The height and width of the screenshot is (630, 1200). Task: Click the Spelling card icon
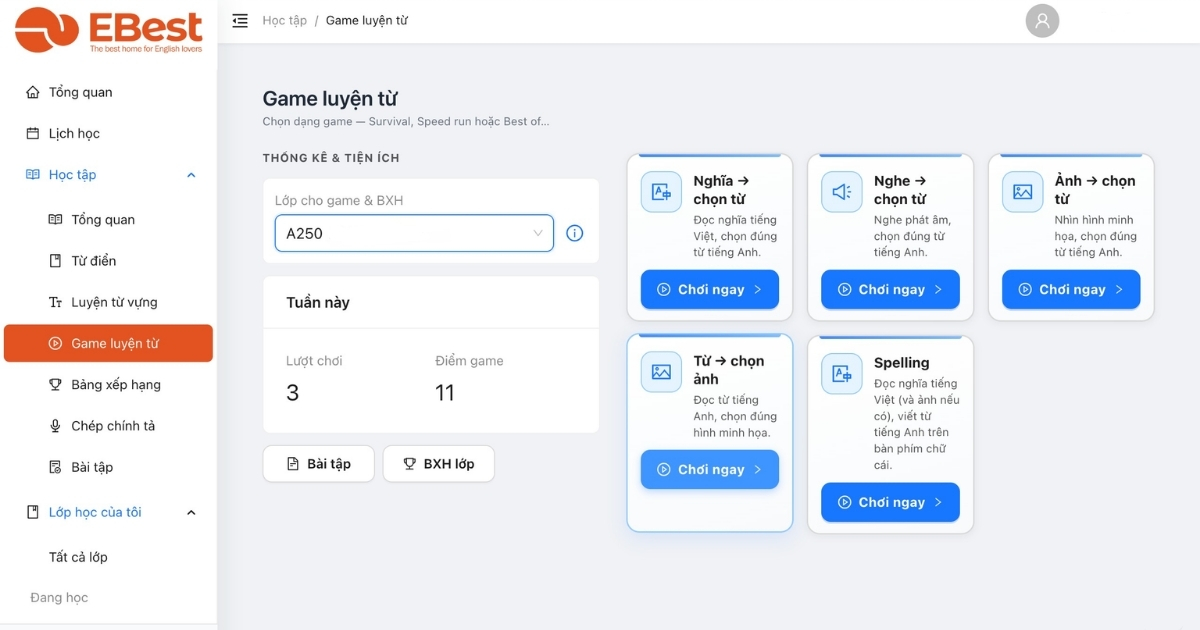[842, 374]
